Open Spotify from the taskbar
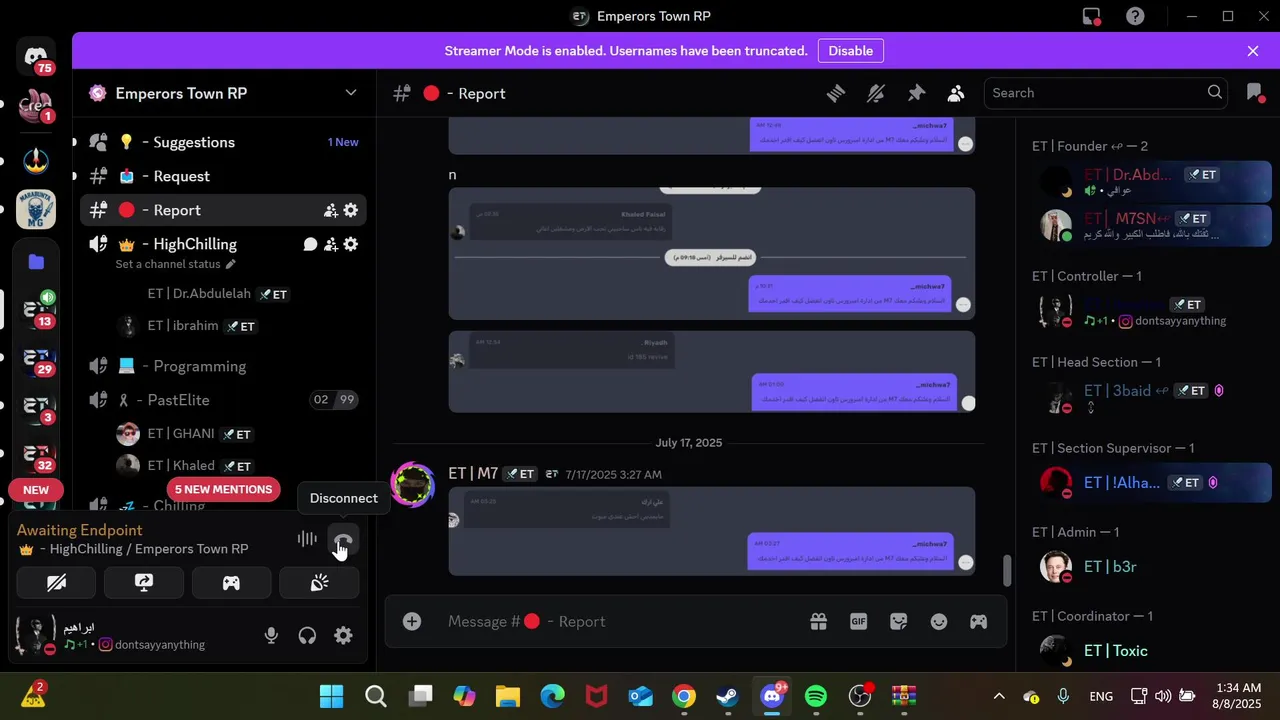This screenshot has width=1280, height=720. click(x=816, y=696)
